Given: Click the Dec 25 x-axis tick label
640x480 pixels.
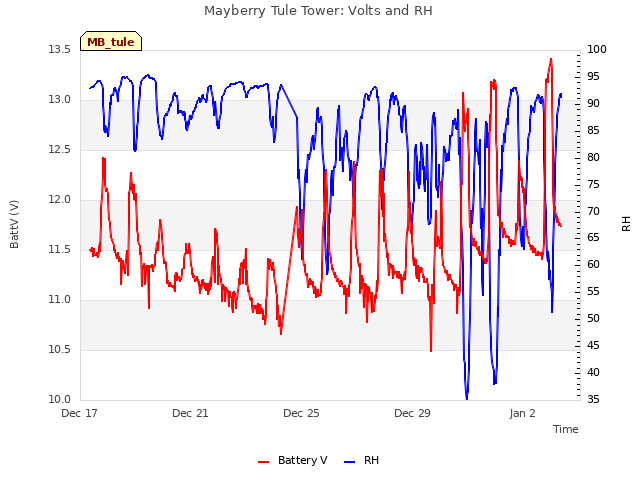Looking at the screenshot, I should (x=301, y=413).
